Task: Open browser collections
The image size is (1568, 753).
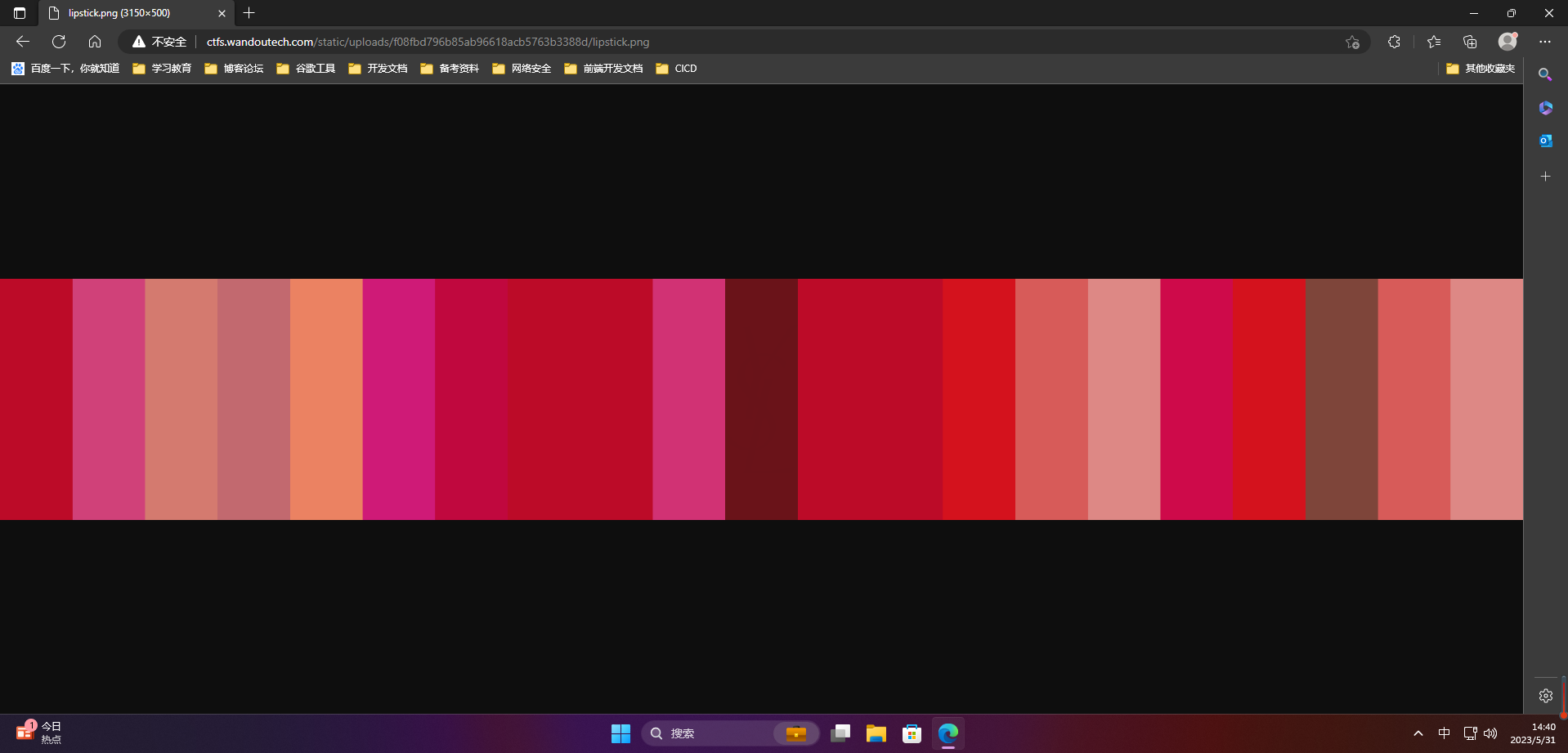Action: point(1470,42)
